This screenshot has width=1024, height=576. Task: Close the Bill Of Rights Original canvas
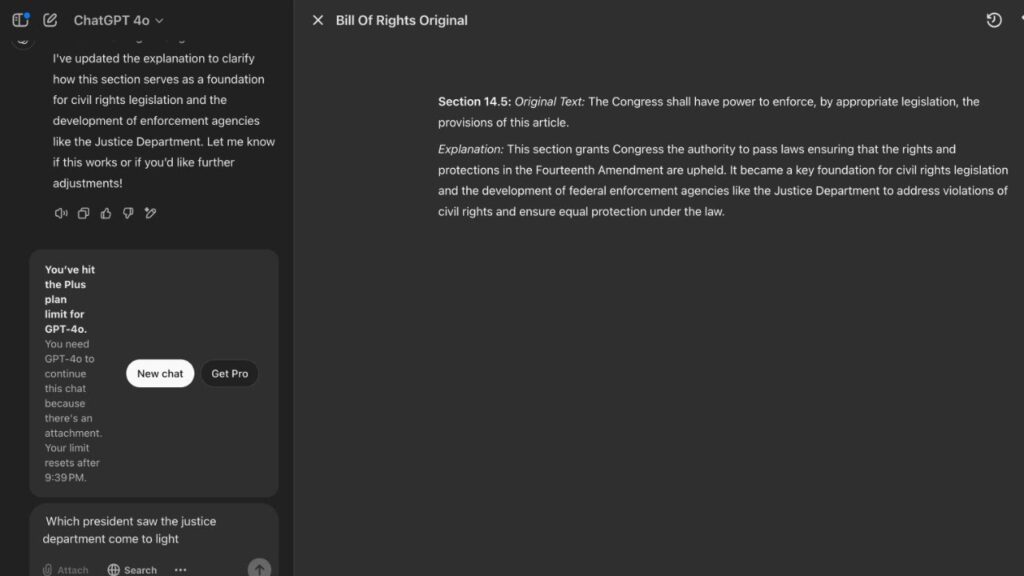(x=318, y=20)
